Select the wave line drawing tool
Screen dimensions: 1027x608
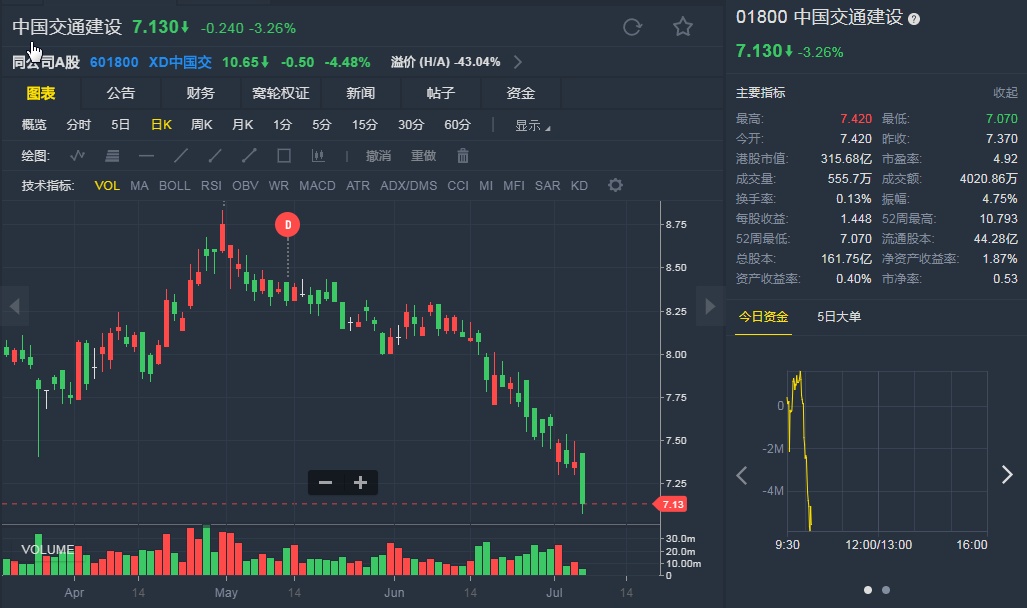(x=78, y=155)
